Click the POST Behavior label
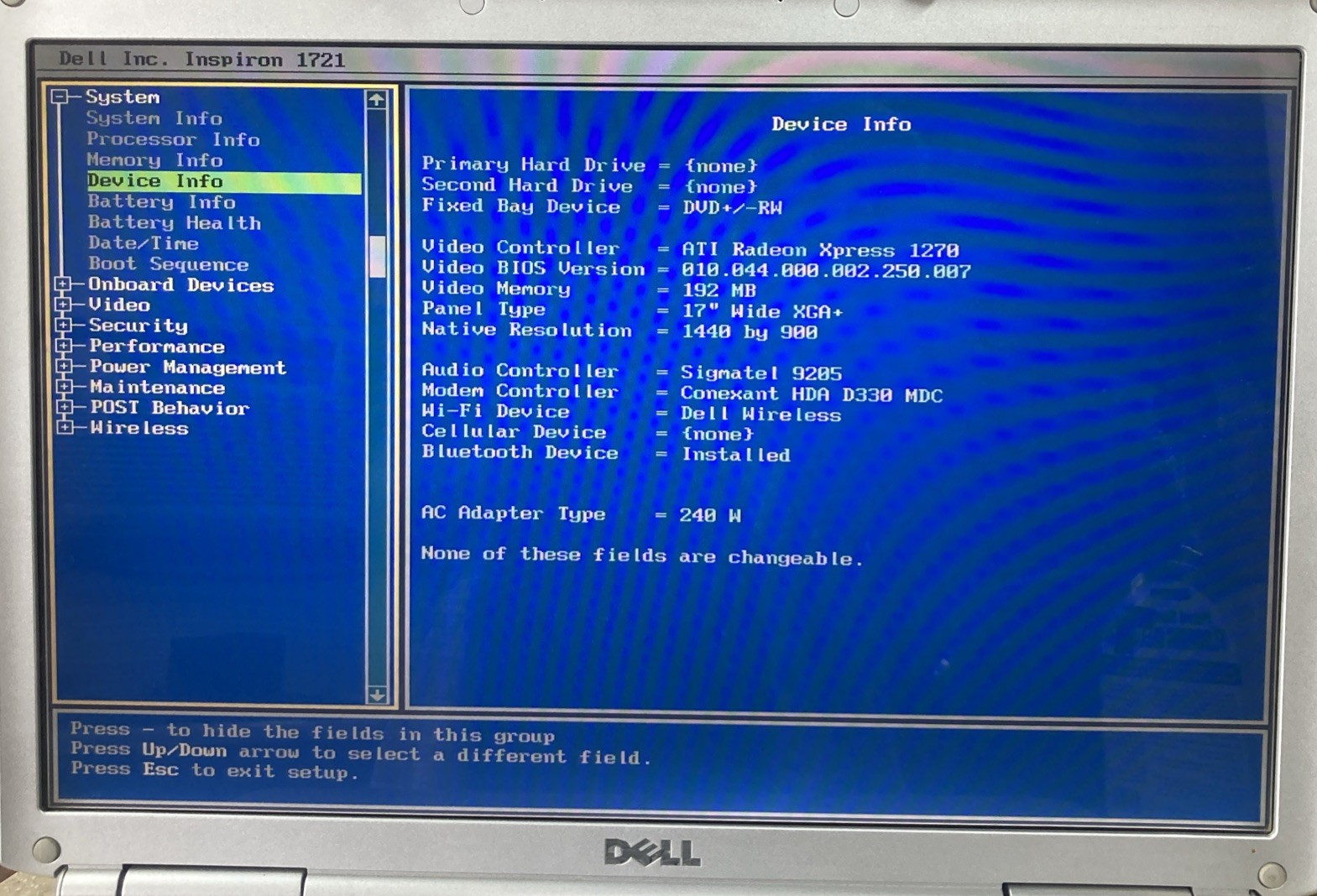The height and width of the screenshot is (896, 1317). click(x=170, y=408)
